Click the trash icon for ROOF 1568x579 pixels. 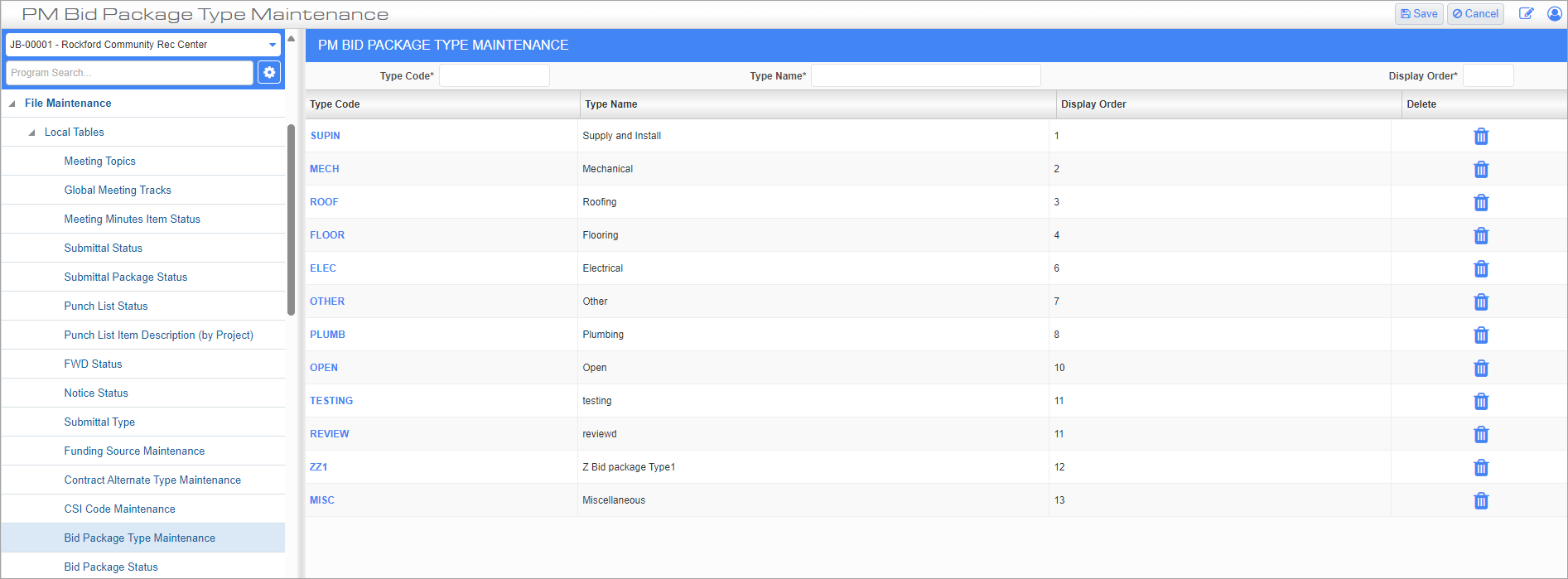1481,203
